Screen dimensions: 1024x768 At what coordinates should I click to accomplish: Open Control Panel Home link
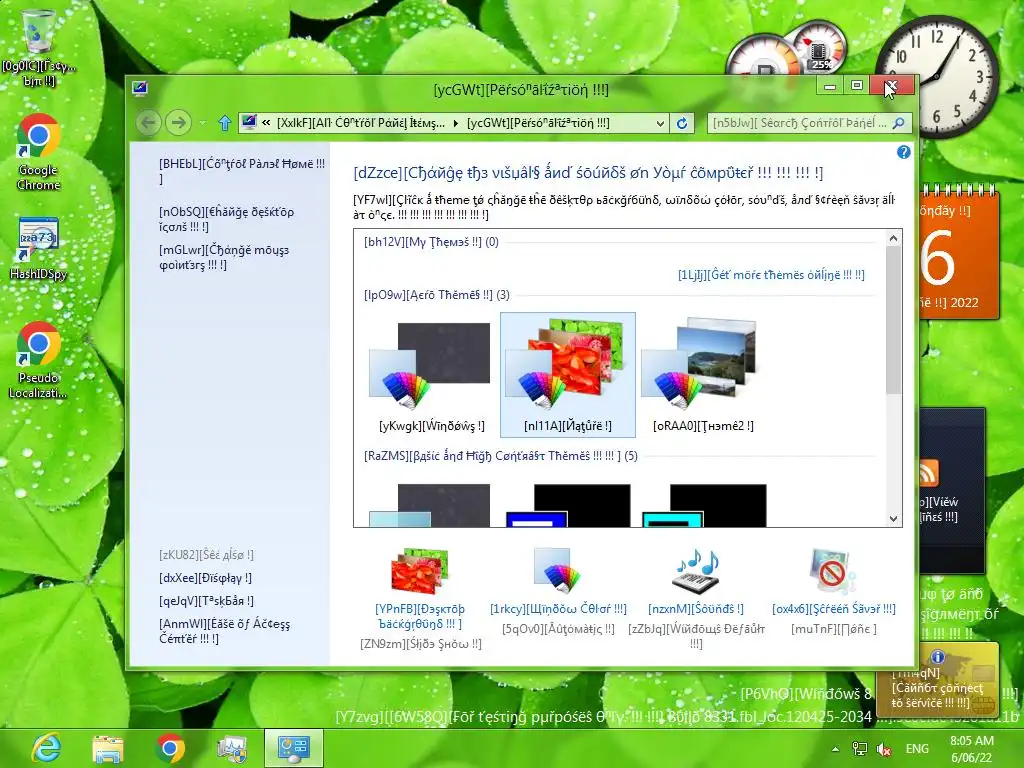pos(242,171)
